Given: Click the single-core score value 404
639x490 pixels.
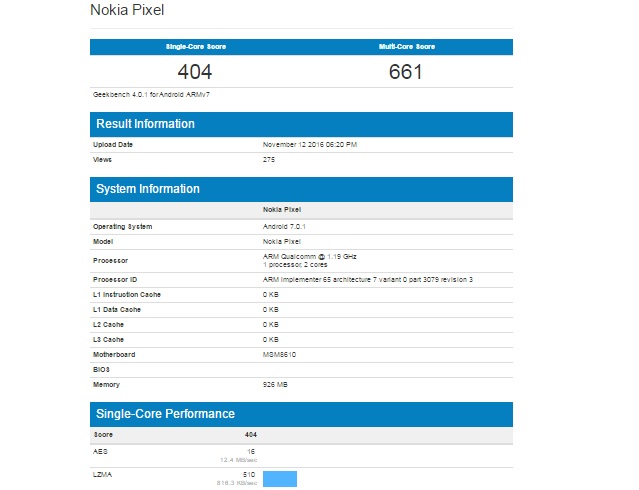Looking at the screenshot, I should tap(195, 72).
